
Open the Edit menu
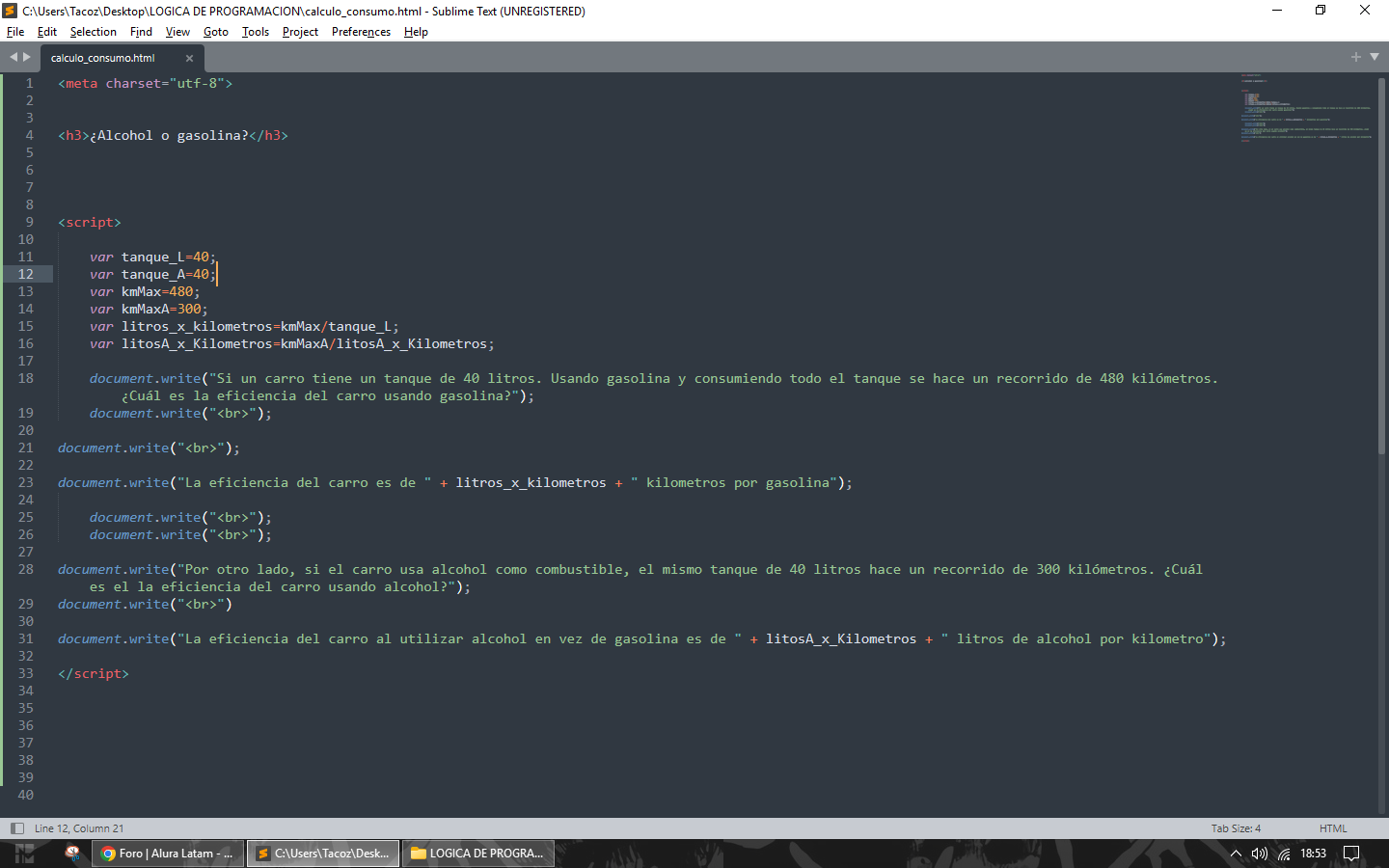click(47, 32)
